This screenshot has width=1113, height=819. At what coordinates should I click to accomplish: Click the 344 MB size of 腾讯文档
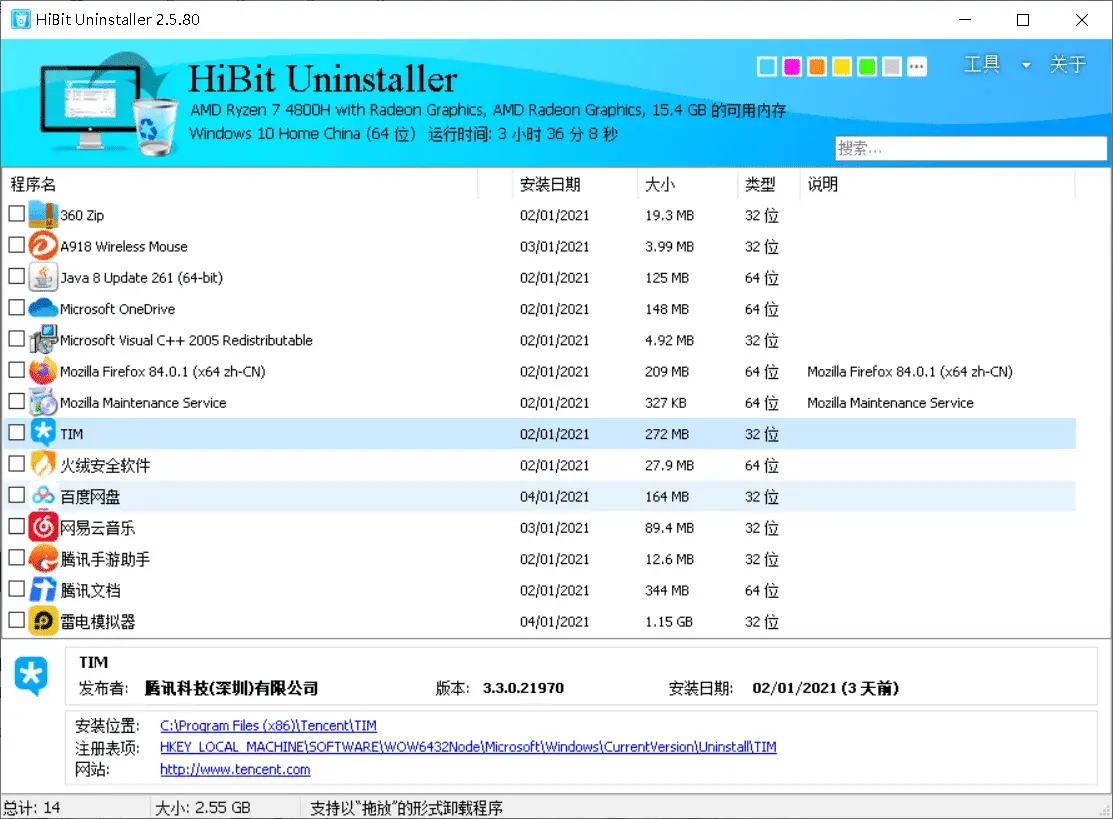click(667, 590)
